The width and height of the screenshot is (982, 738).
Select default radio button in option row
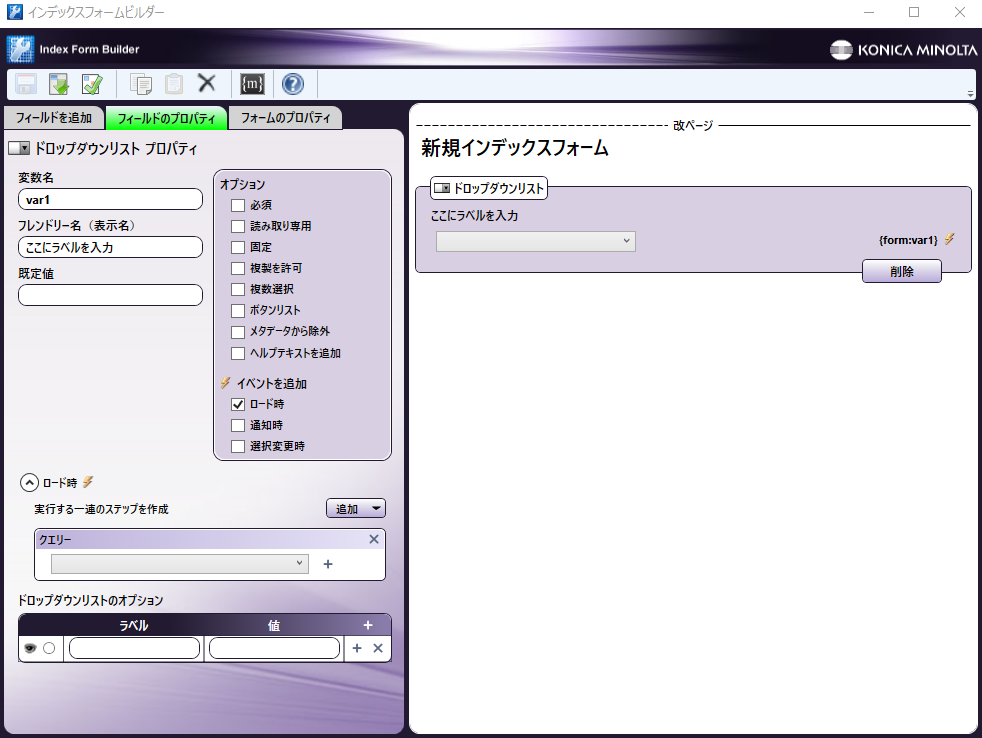click(49, 648)
